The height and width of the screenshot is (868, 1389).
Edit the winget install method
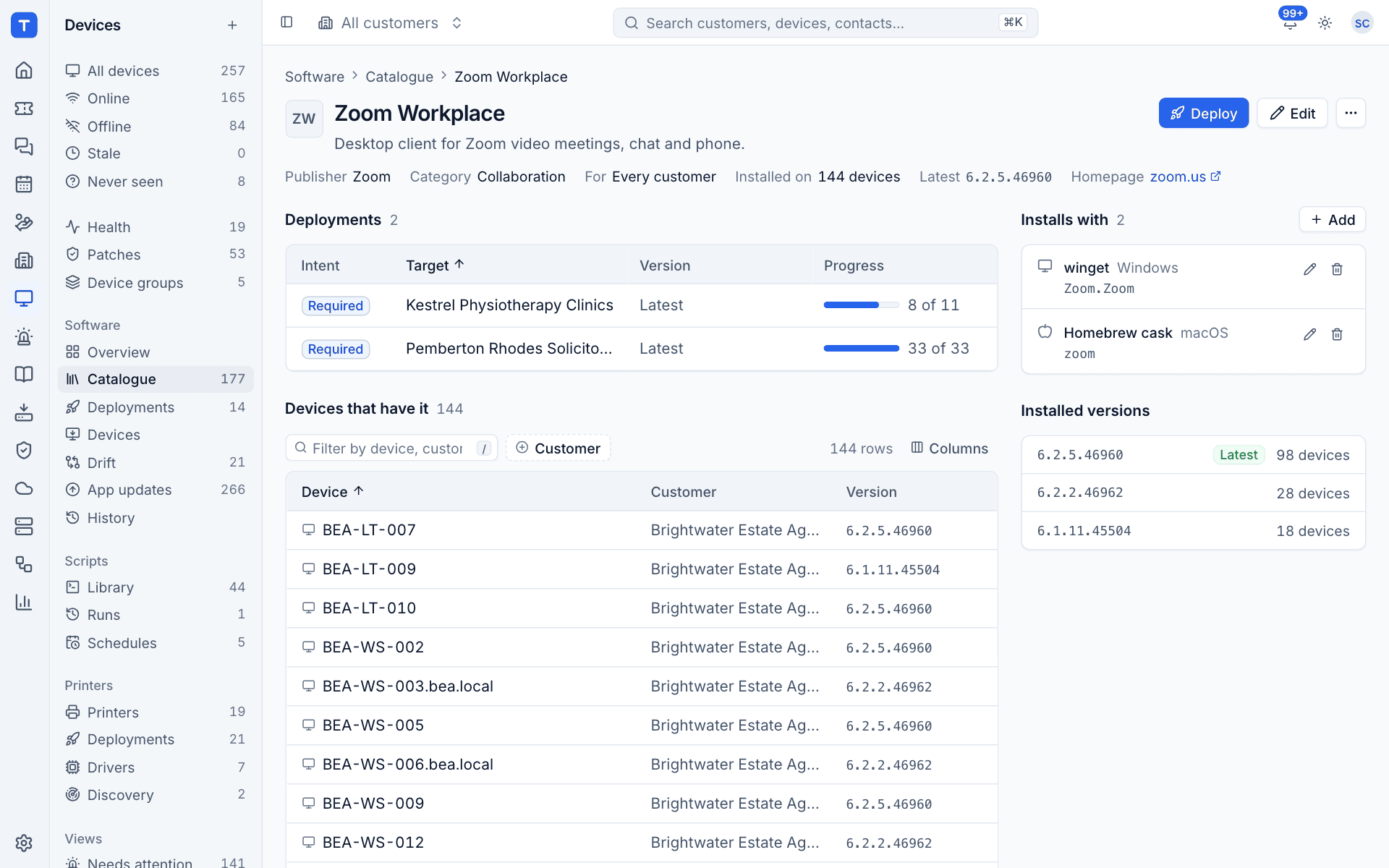1309,269
